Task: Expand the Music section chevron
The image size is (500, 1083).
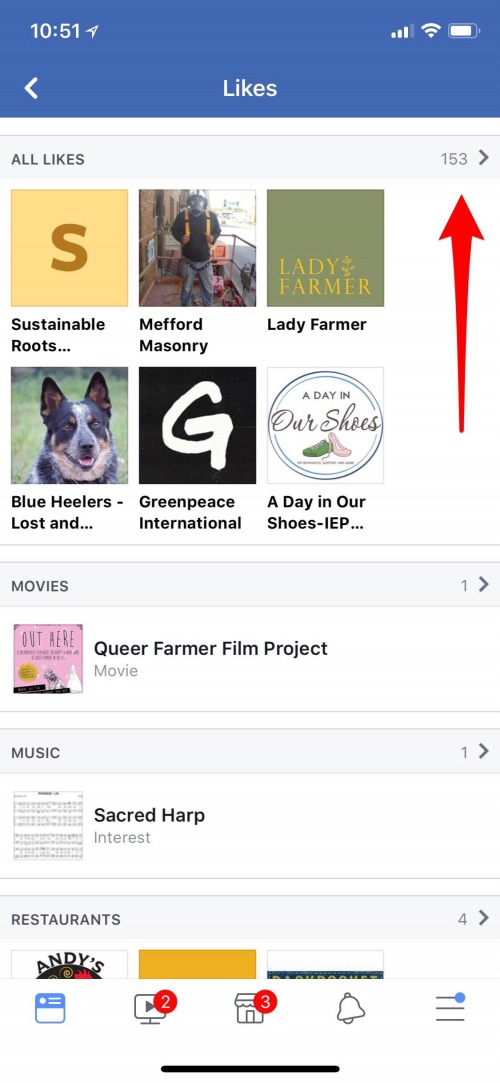Action: pyautogui.click(x=483, y=751)
